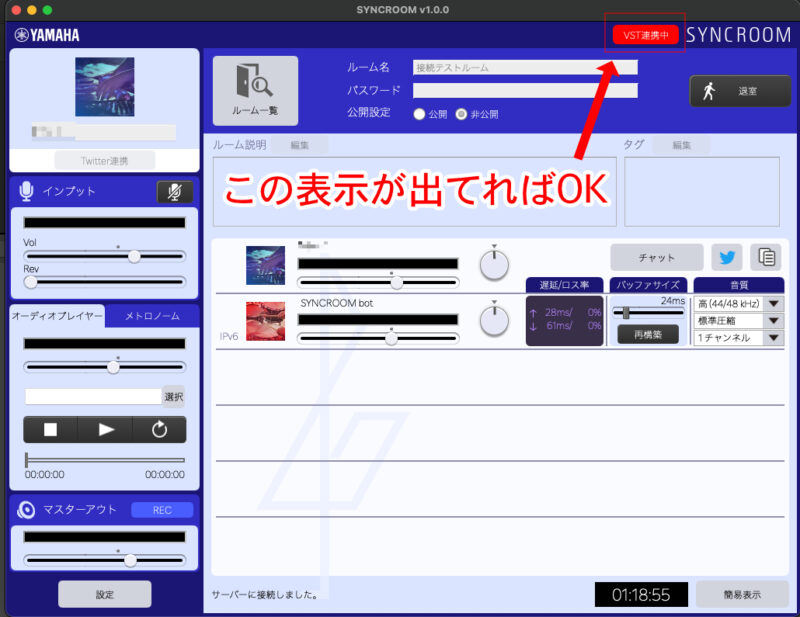Screen dimensions: 800x617
Task: Open the Twitter share button next to チャット
Action: click(727, 257)
